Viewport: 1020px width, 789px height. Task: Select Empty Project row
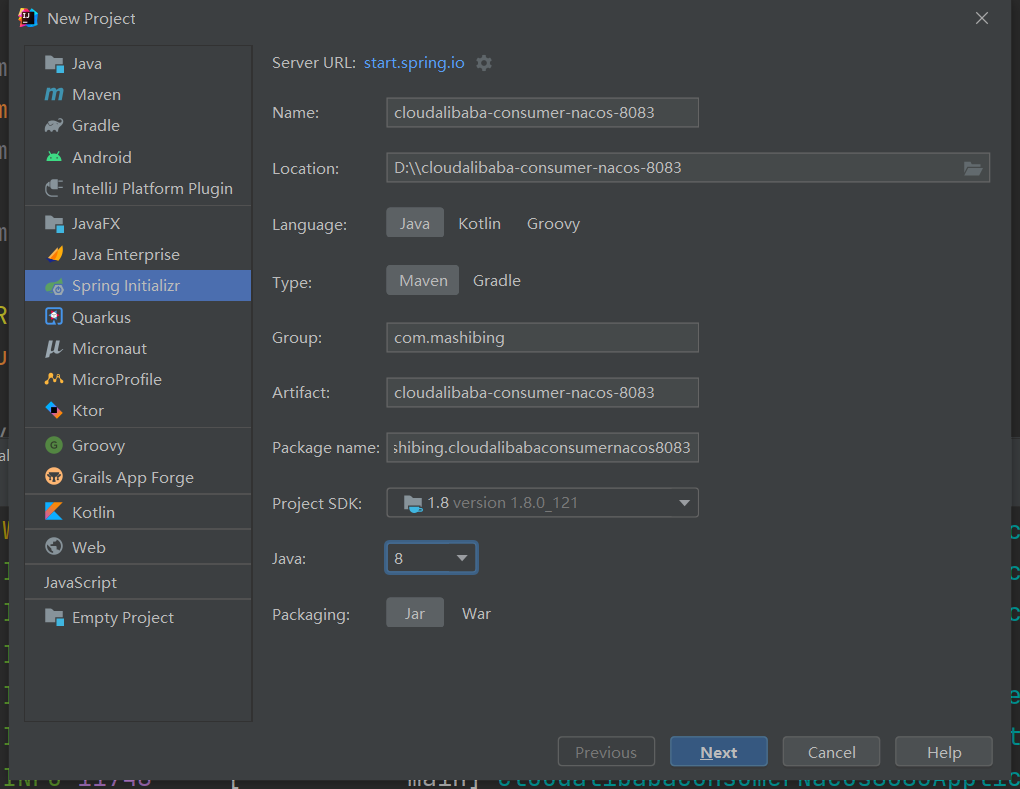[x=138, y=617]
